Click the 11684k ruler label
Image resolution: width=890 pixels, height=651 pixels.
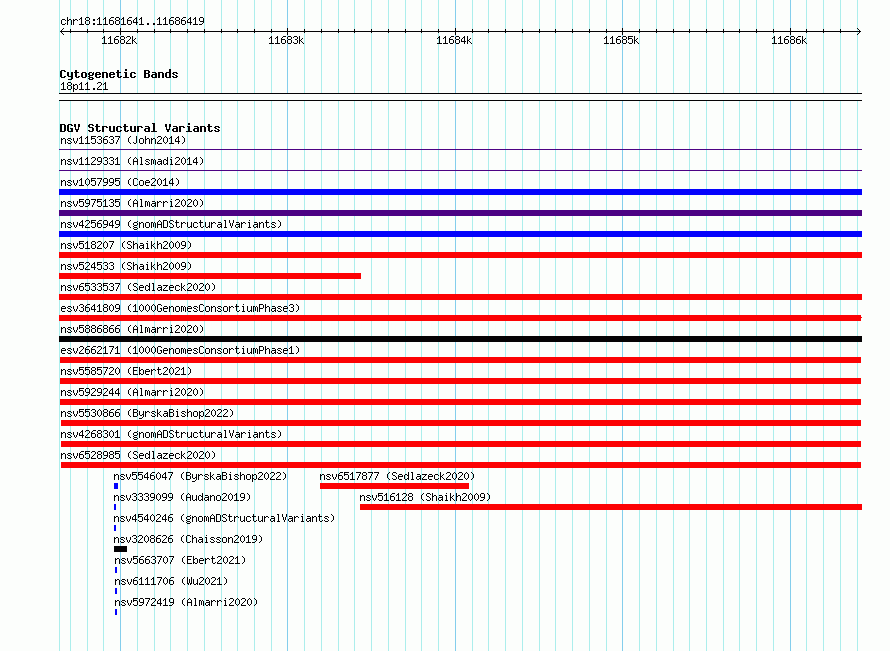tap(454, 40)
